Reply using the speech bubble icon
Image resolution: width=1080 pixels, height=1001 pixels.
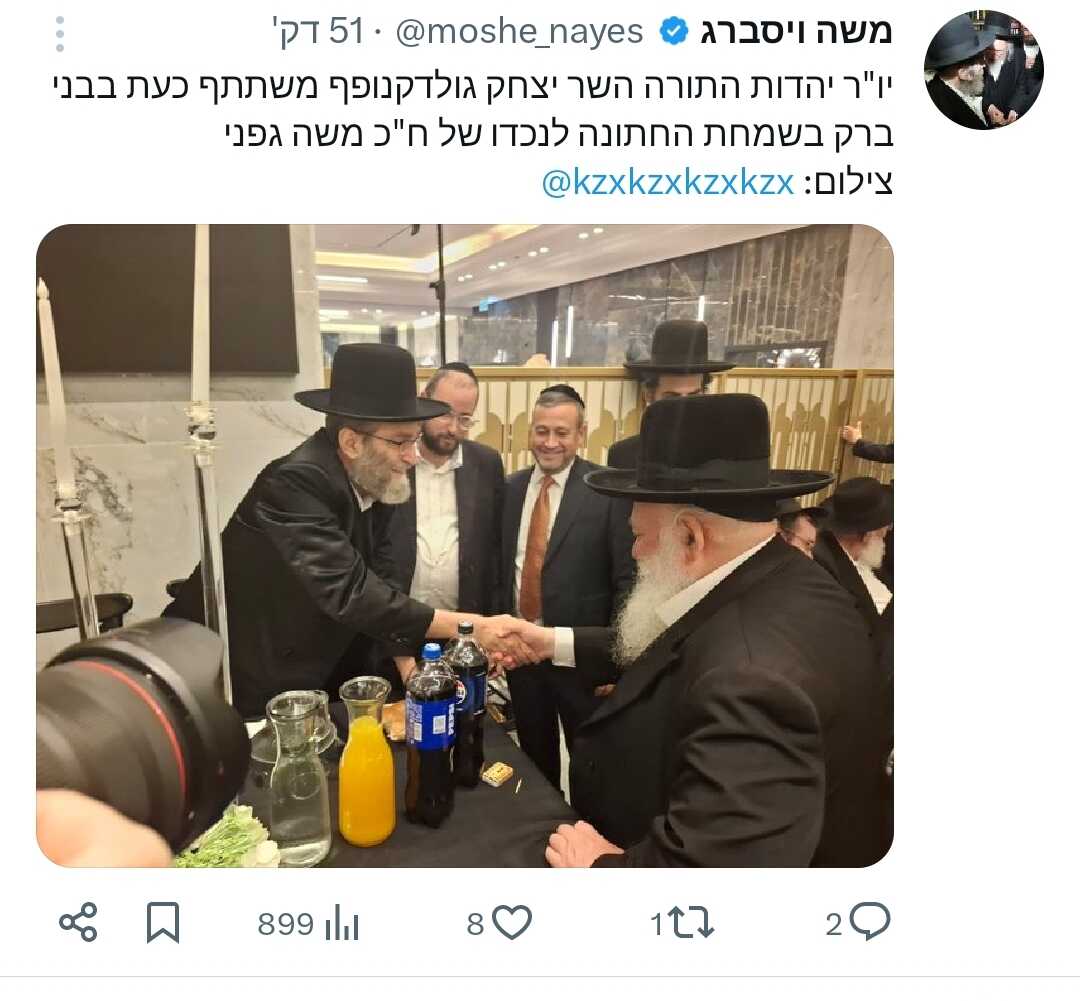tap(869, 921)
